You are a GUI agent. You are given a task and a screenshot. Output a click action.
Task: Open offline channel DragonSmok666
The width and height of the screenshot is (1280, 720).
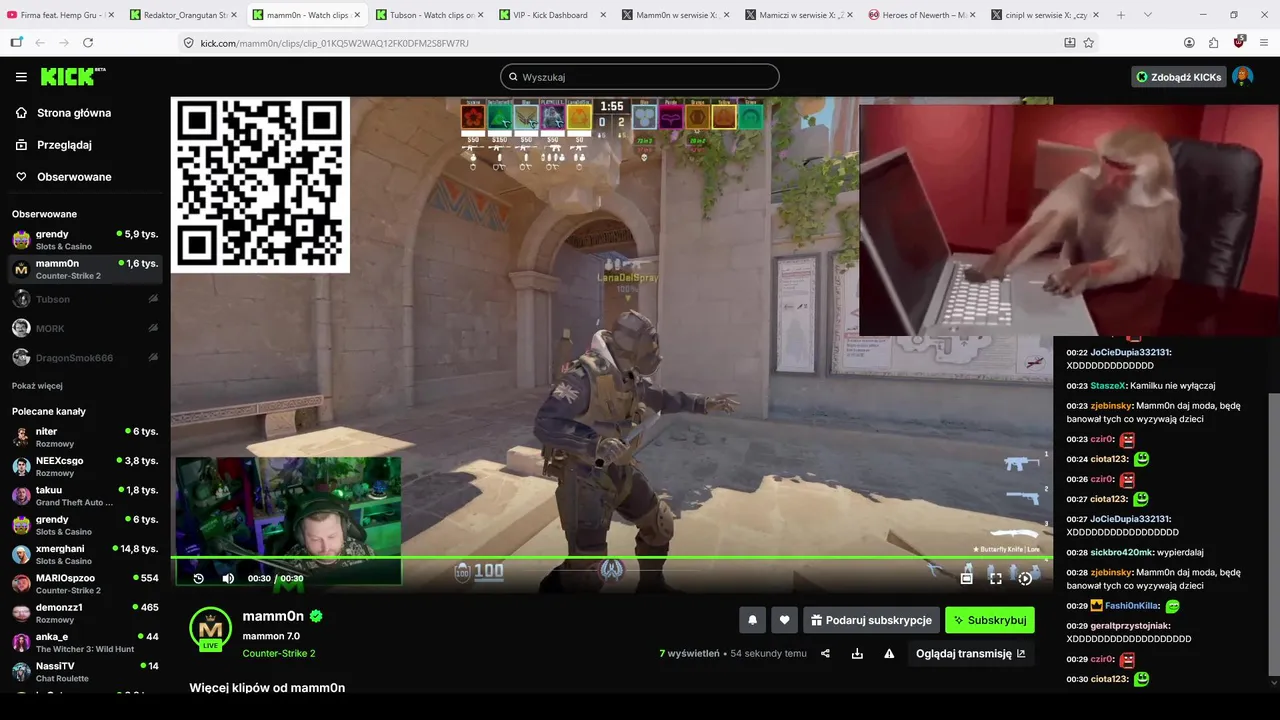(x=84, y=357)
